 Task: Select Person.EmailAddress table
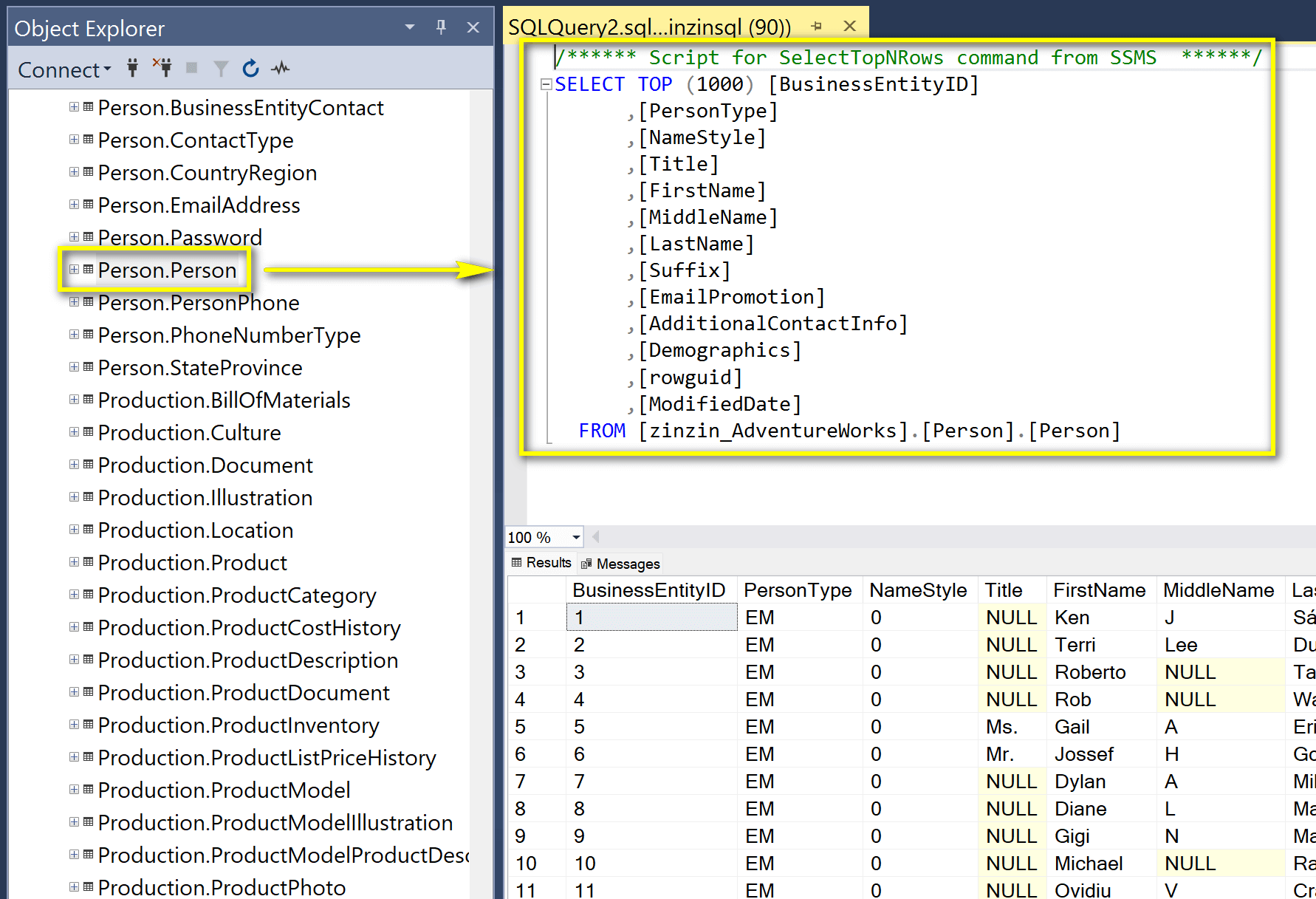tap(199, 205)
